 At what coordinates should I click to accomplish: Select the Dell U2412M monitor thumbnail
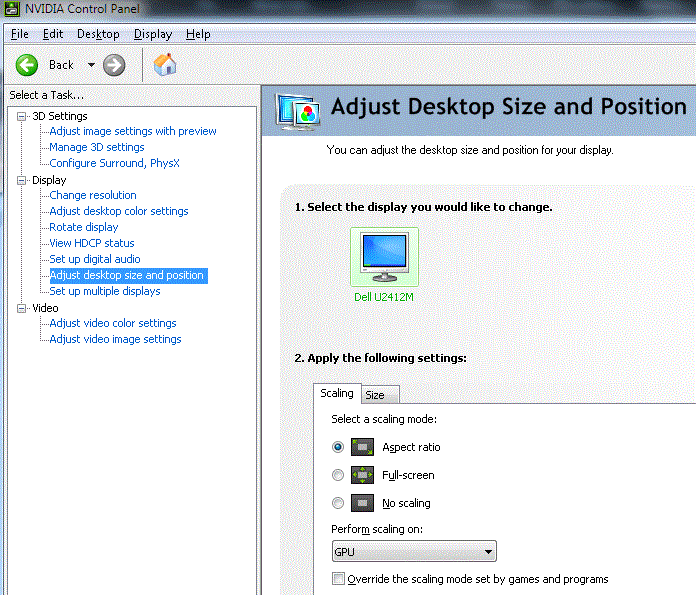[384, 257]
